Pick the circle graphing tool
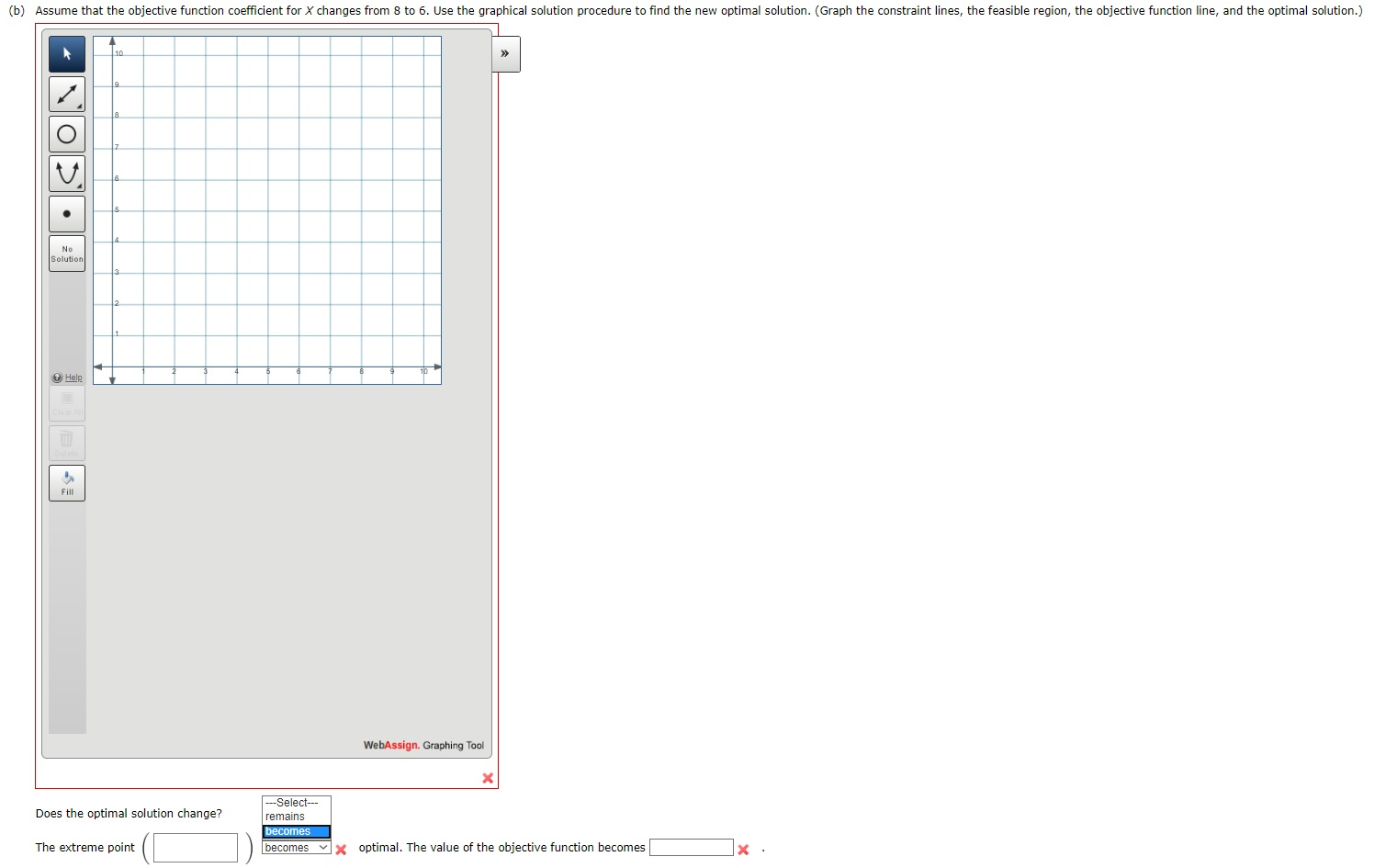Screen dimensions: 1397x868 click(65, 133)
